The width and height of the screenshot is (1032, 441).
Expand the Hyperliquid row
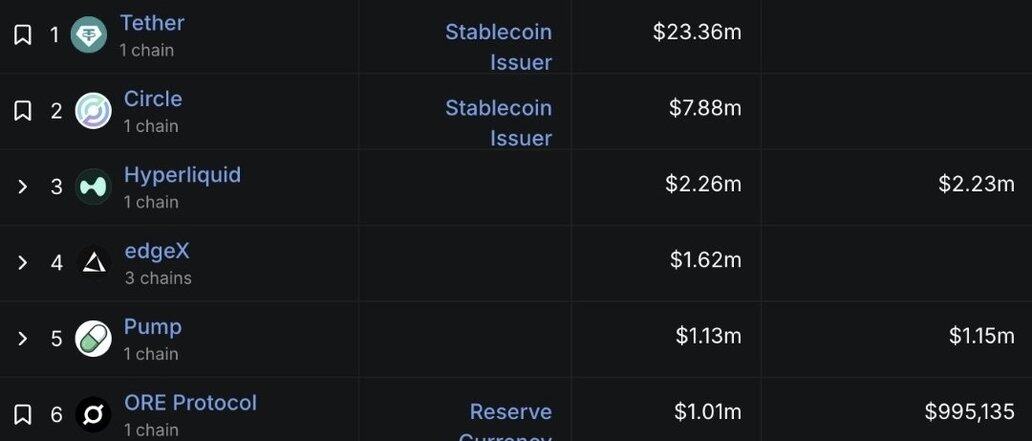(x=23, y=187)
